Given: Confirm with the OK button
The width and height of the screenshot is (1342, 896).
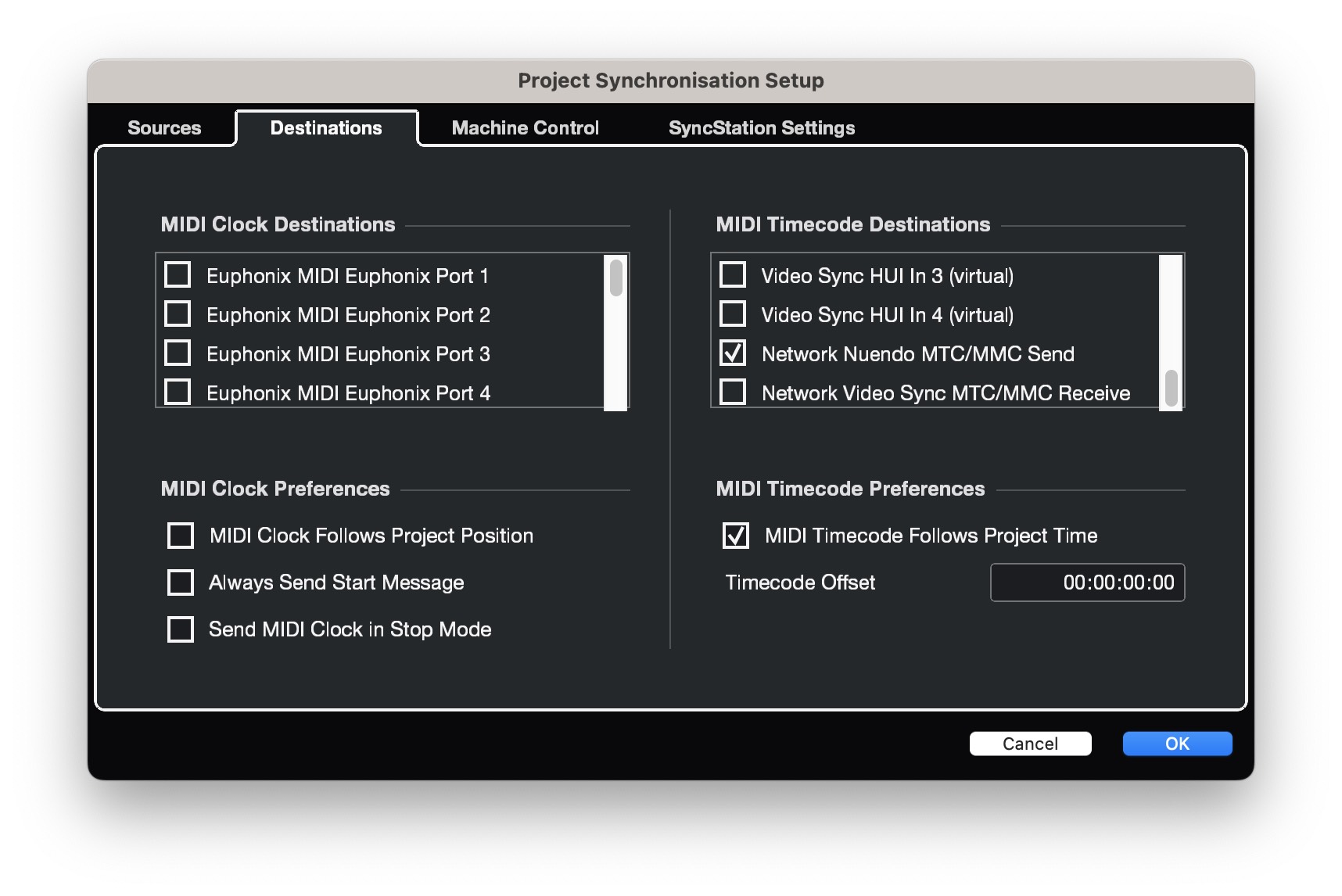Looking at the screenshot, I should [1177, 744].
